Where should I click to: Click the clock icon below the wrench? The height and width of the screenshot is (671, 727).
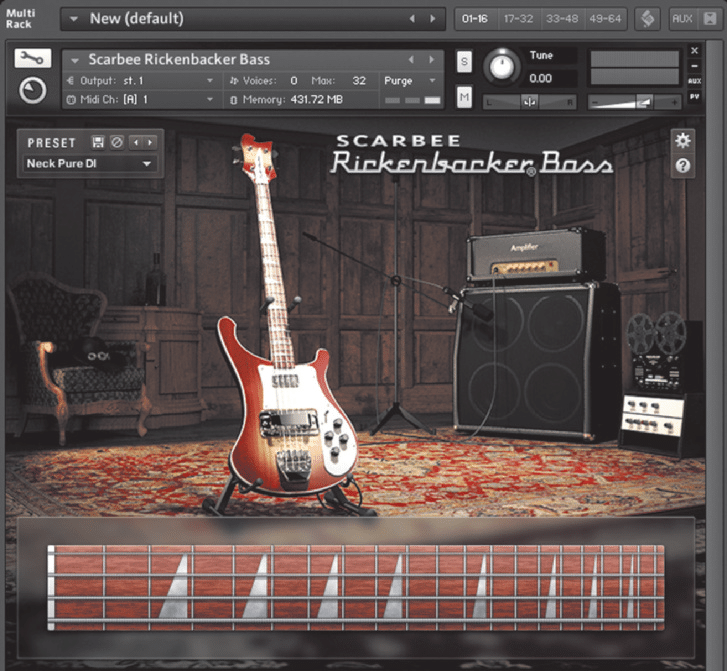[x=32, y=90]
